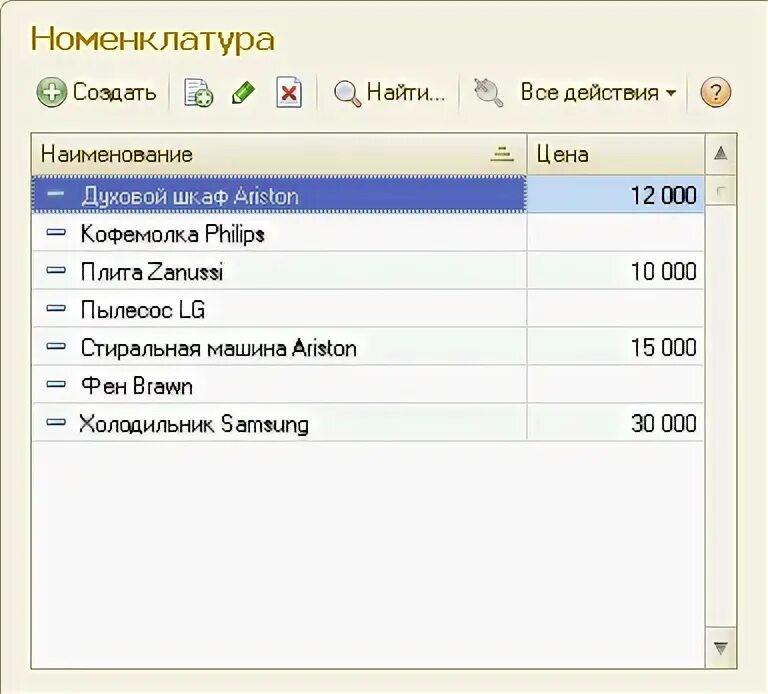Click the cancel search icon
Image resolution: width=768 pixels, height=694 pixels.
[x=488, y=92]
